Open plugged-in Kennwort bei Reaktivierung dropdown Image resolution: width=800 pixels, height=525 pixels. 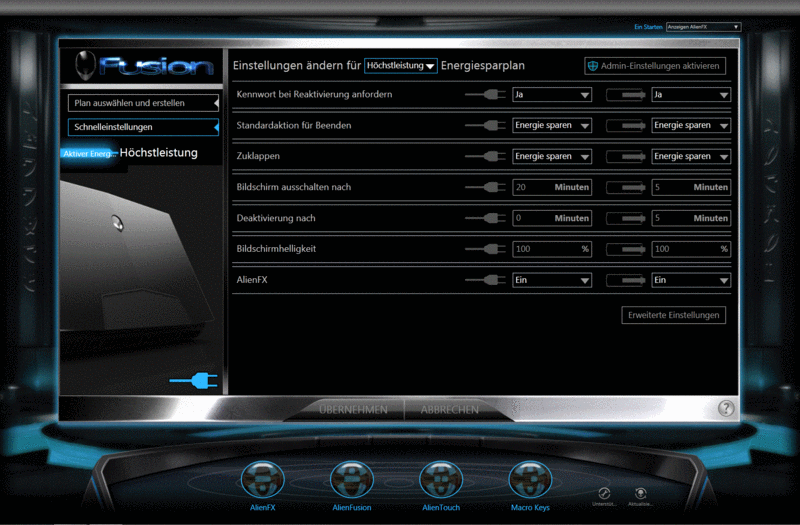(x=552, y=94)
